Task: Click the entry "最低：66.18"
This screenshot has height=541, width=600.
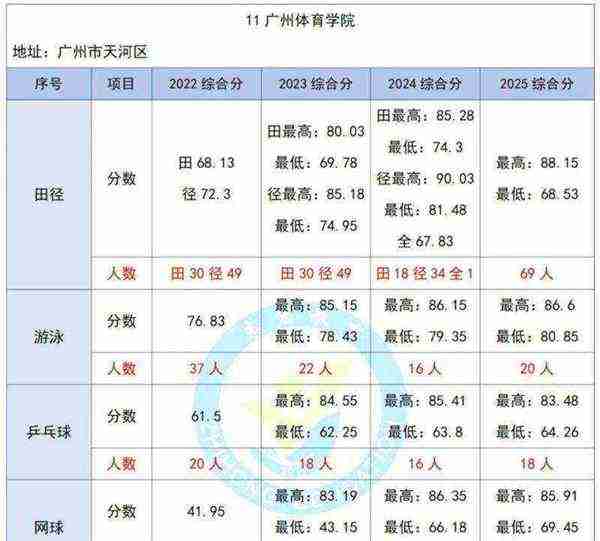Action: tap(425, 527)
